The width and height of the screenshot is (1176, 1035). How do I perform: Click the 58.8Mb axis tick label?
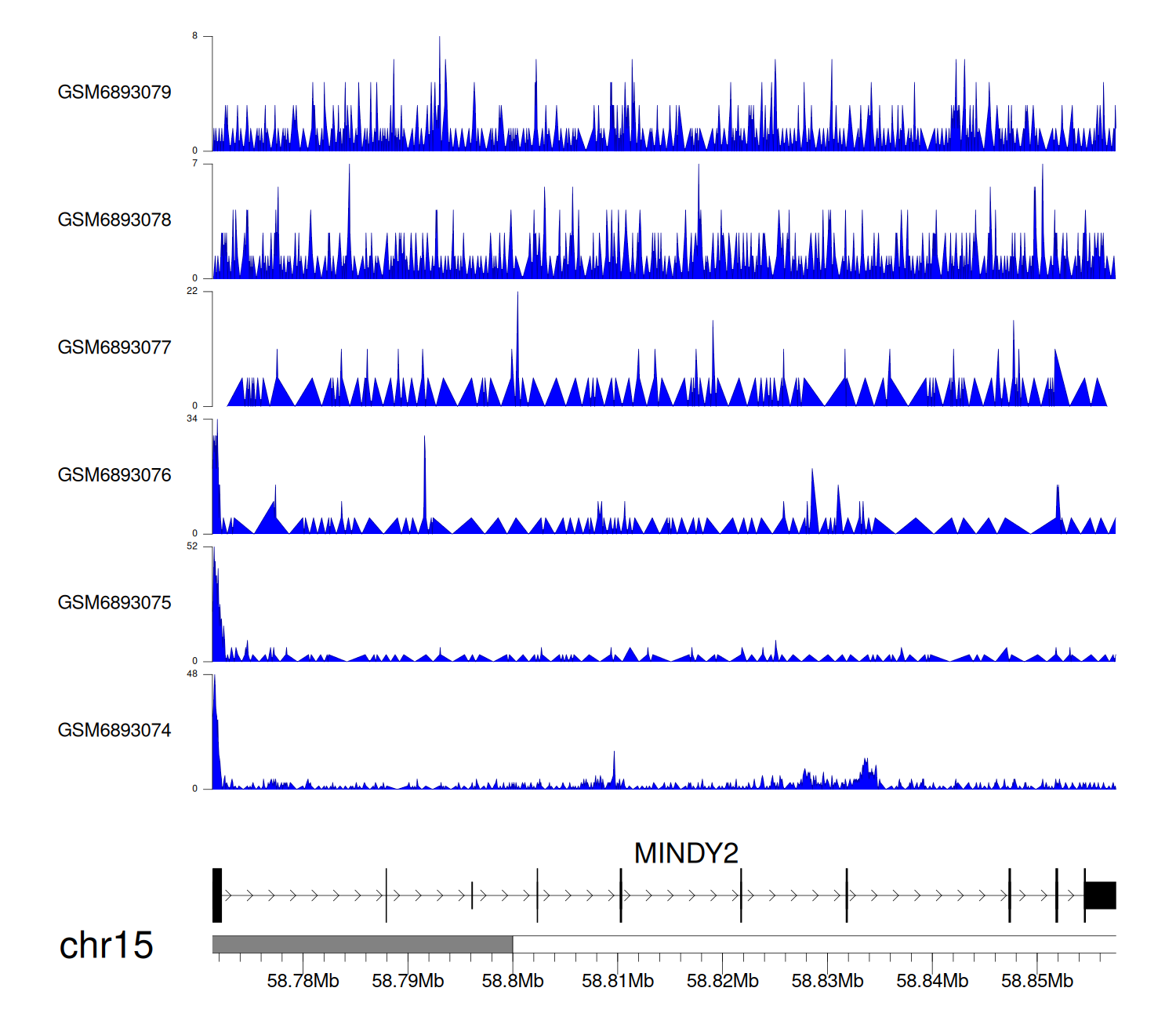[513, 982]
